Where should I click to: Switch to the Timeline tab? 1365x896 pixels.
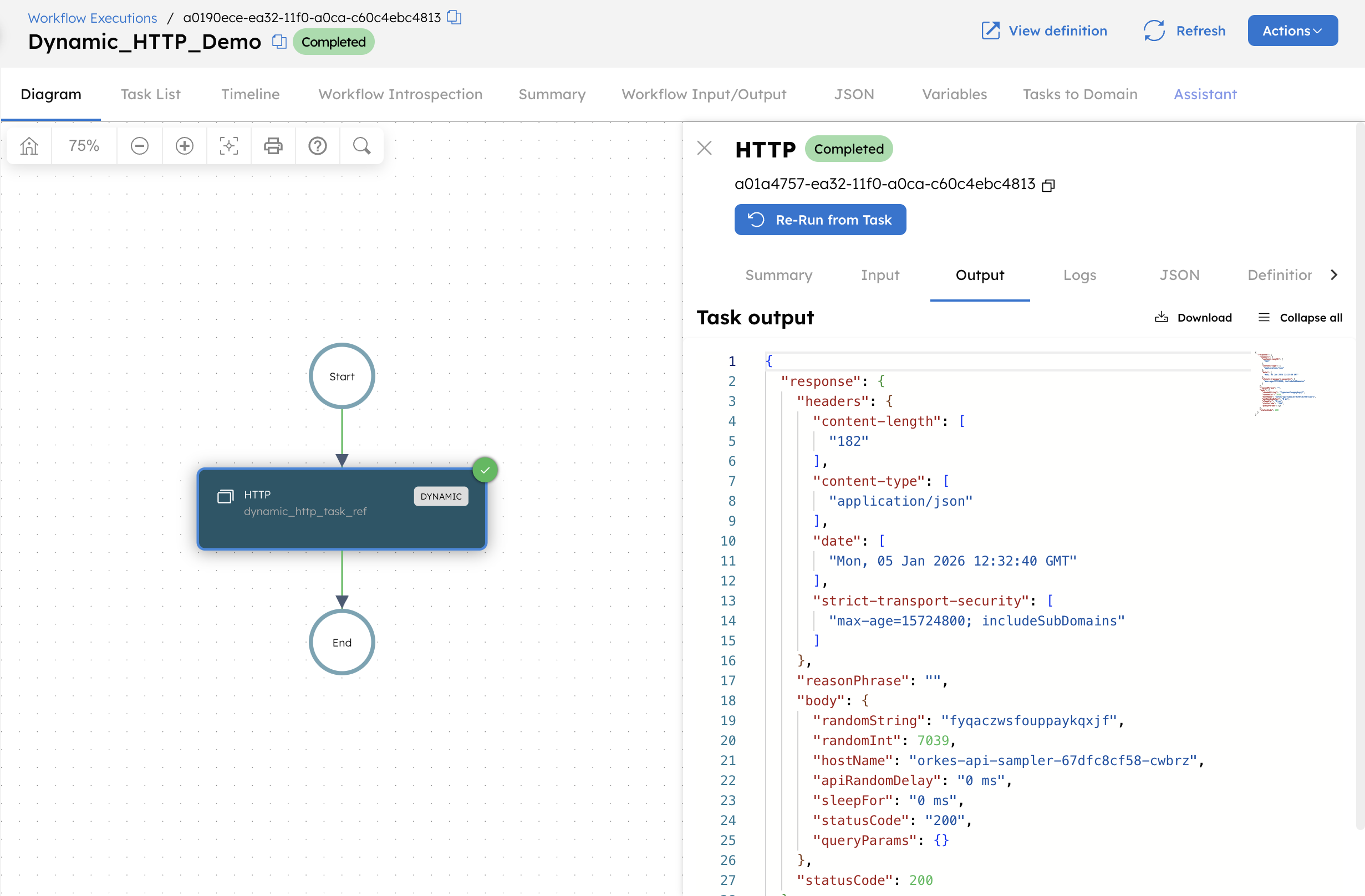pos(250,94)
